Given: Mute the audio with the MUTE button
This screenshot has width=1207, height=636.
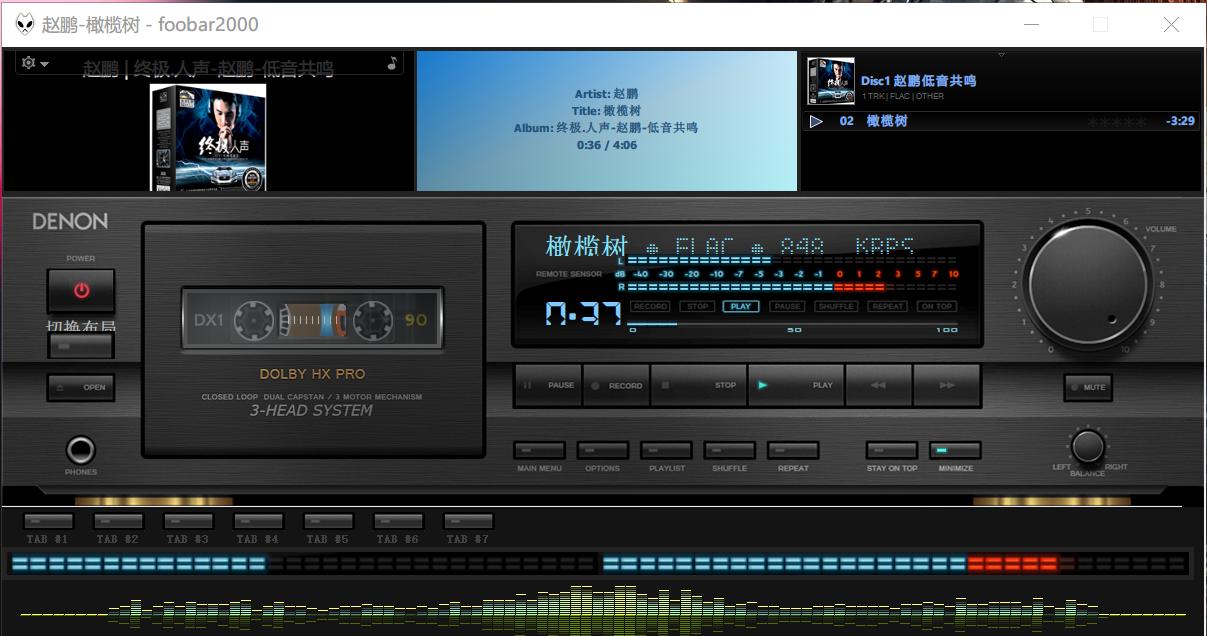Looking at the screenshot, I should (x=1088, y=387).
